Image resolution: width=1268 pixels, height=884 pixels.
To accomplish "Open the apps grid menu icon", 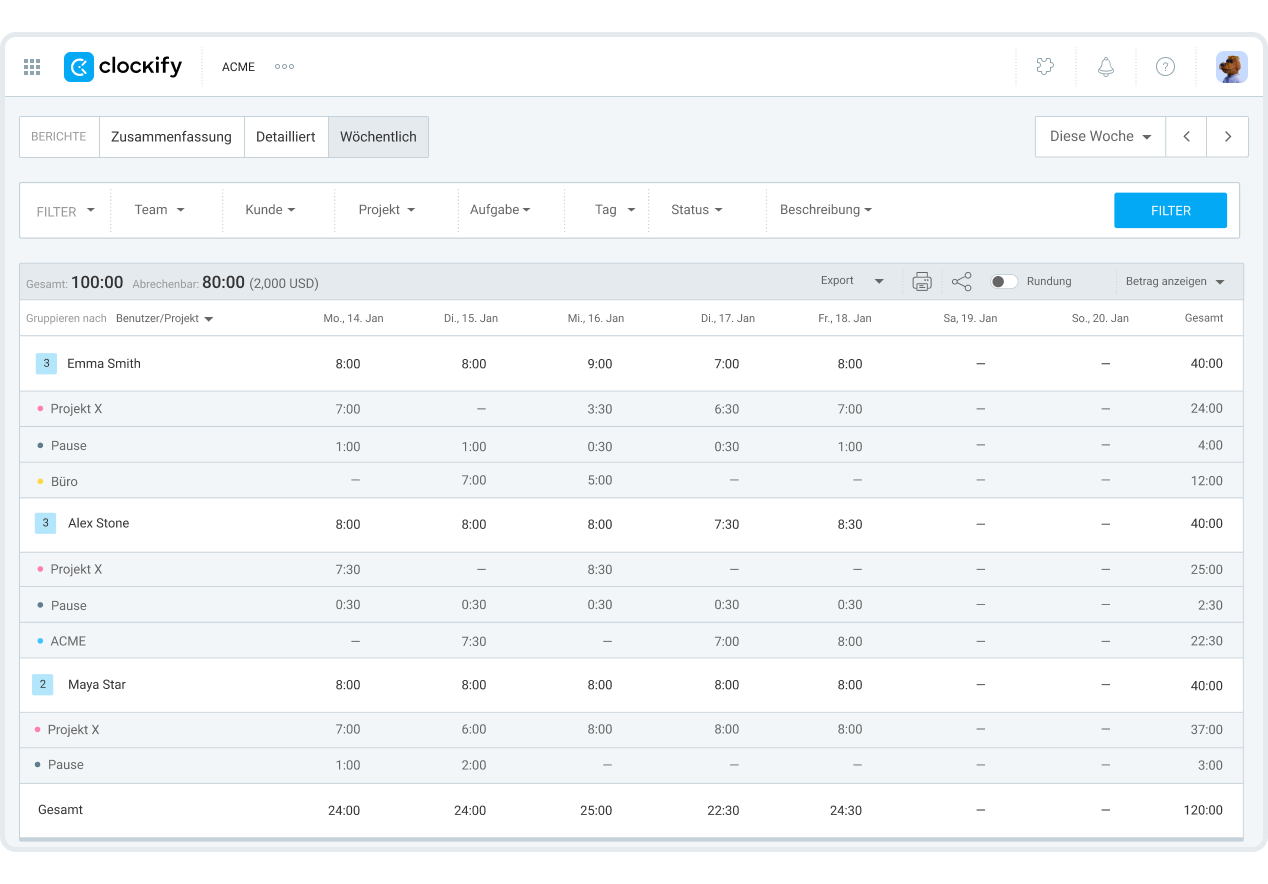I will tap(32, 67).
